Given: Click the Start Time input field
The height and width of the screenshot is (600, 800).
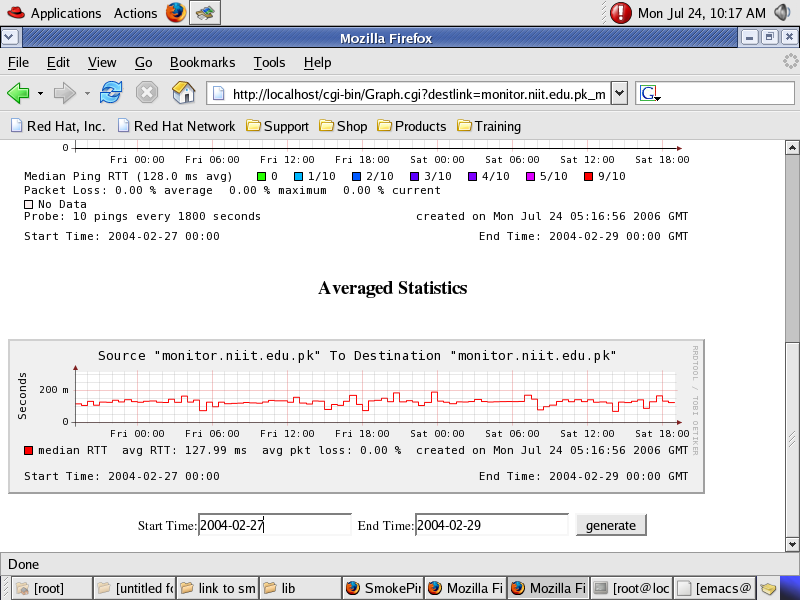Looking at the screenshot, I should (x=274, y=525).
